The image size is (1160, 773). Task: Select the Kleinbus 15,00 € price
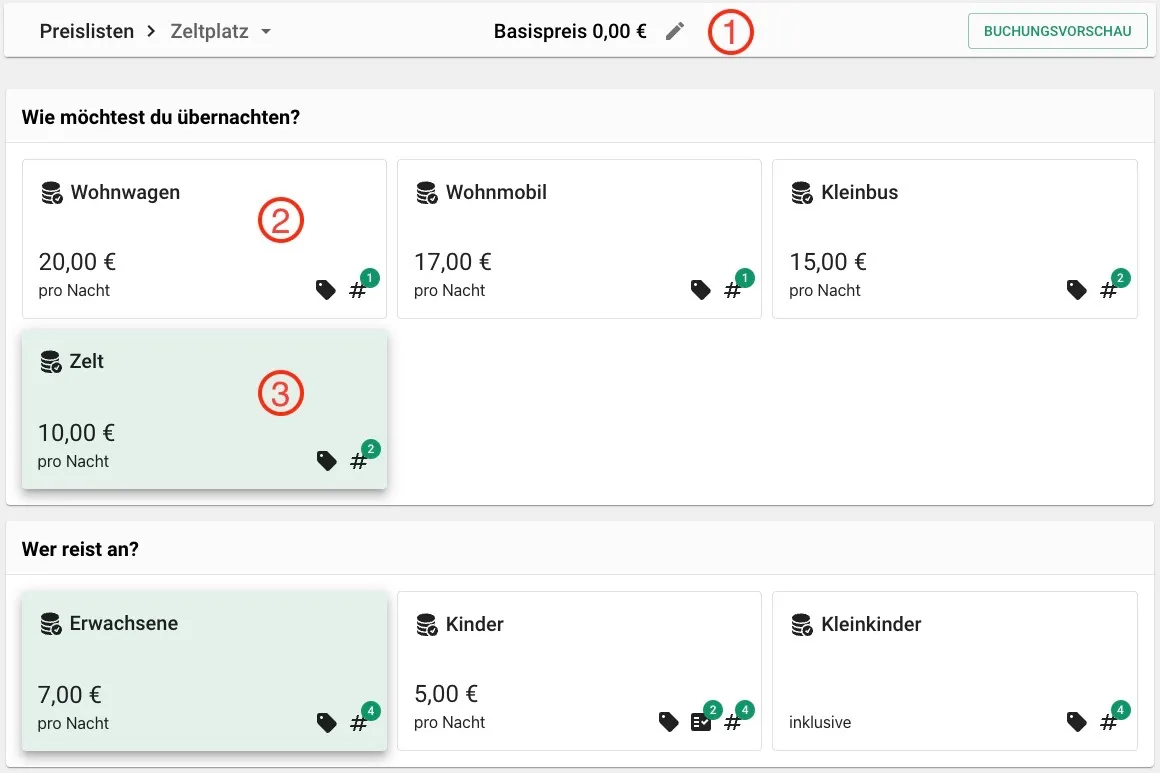tap(828, 262)
